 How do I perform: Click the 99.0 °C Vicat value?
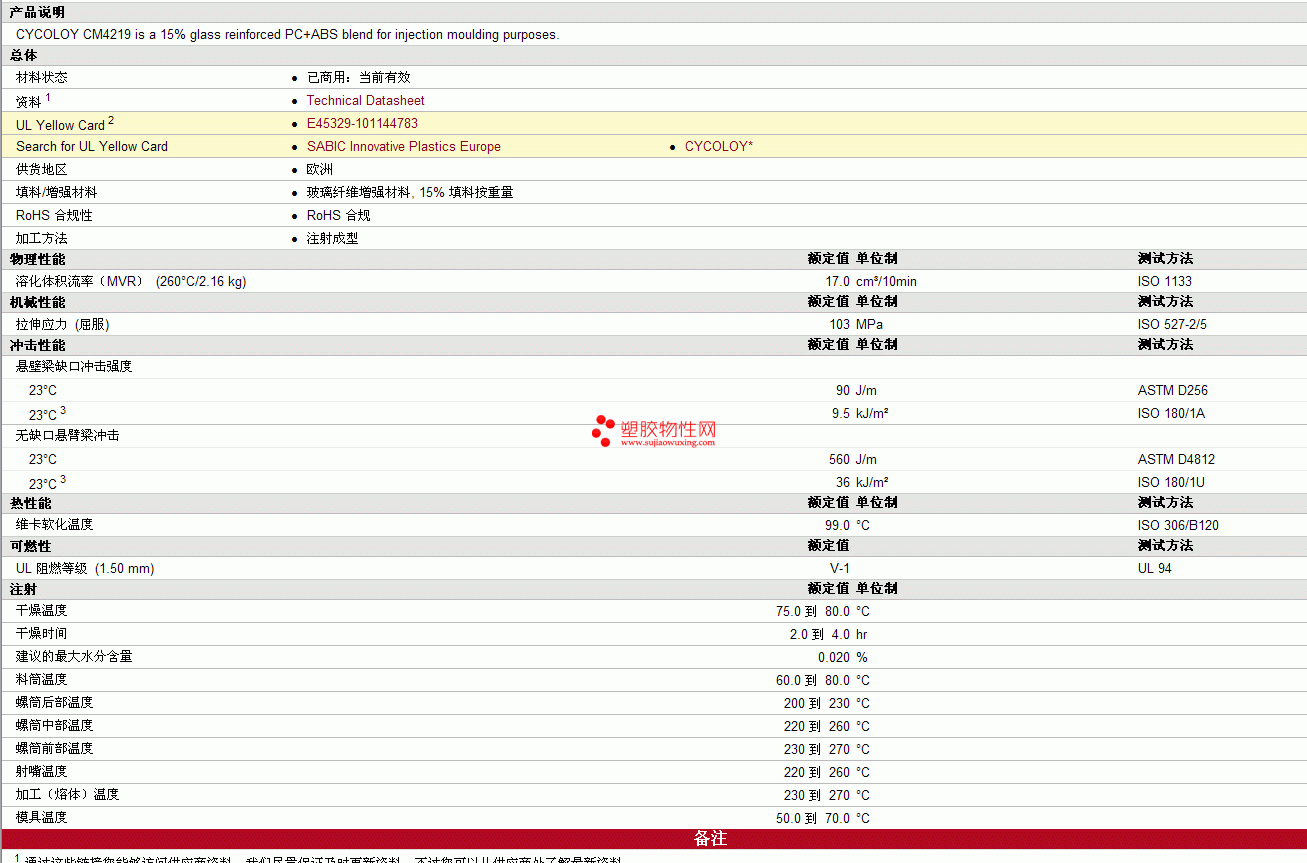(x=848, y=525)
